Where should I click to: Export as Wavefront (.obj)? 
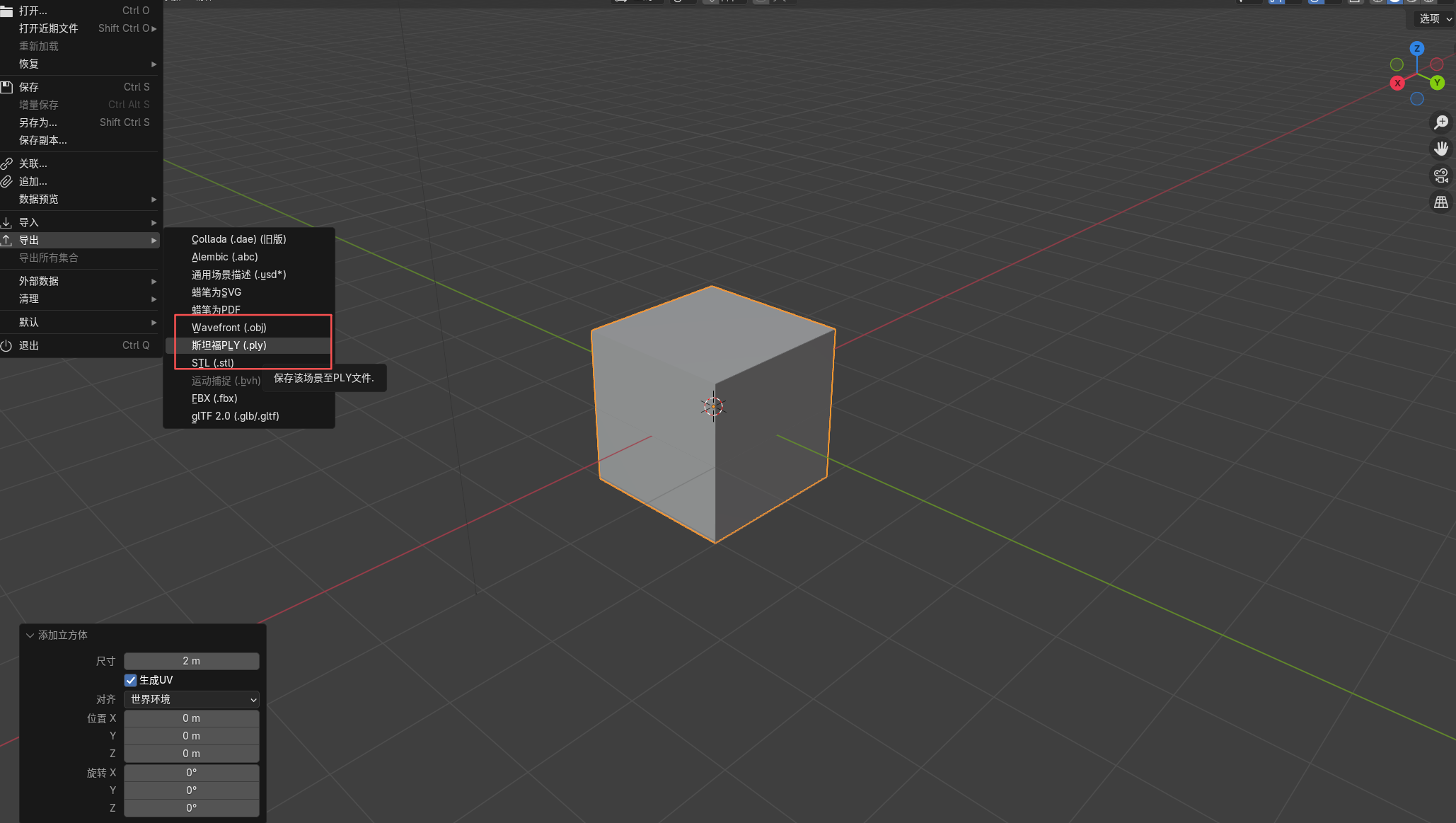click(x=229, y=328)
